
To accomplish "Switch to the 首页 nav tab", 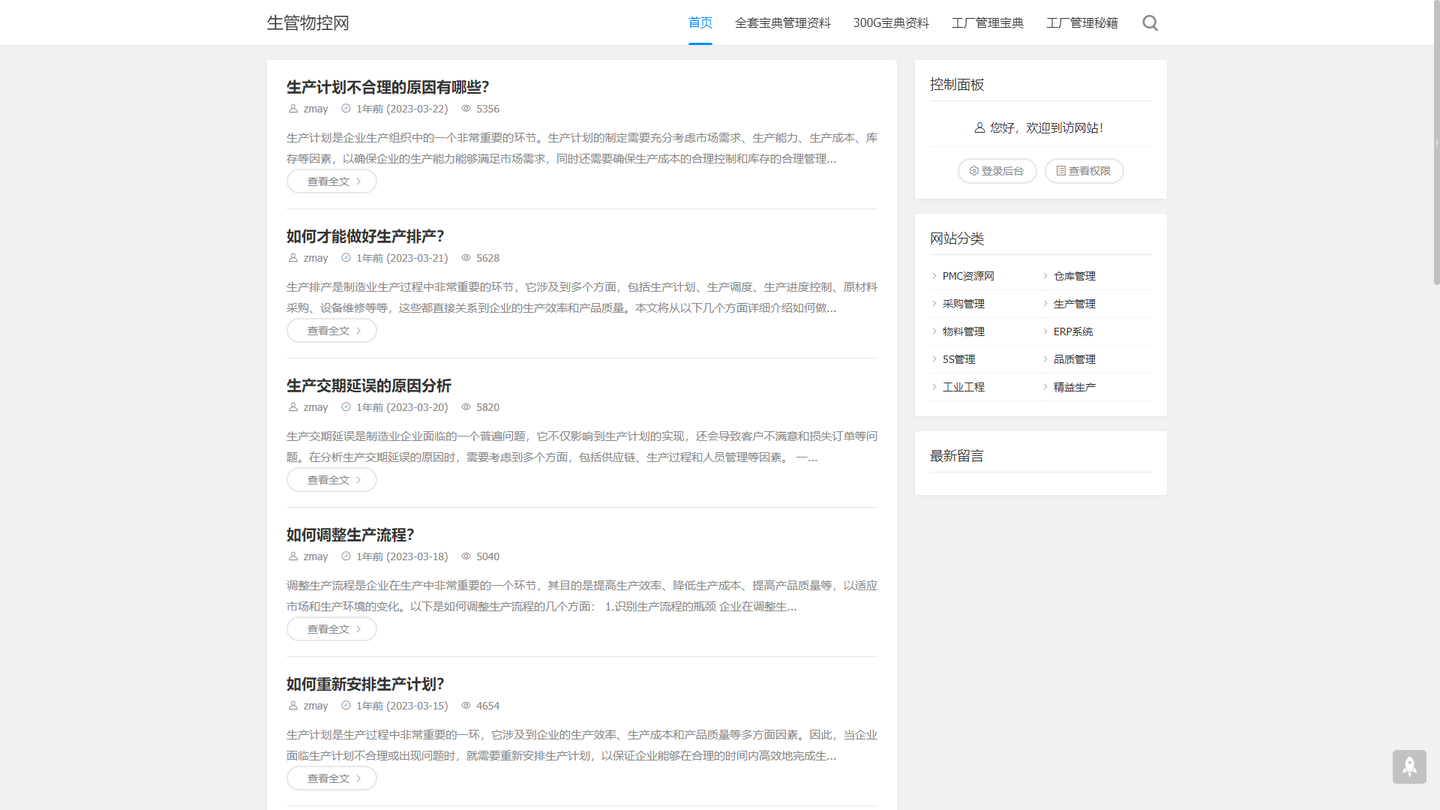I will point(700,23).
